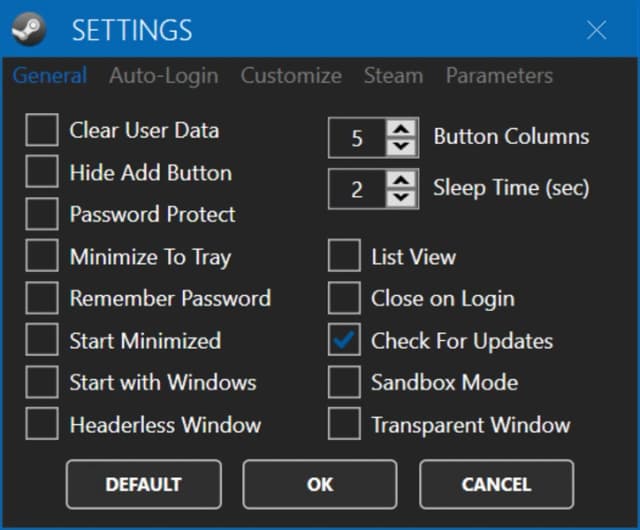Toggle the Minimize To Tray checkbox
Image resolution: width=640 pixels, height=530 pixels.
point(42,256)
